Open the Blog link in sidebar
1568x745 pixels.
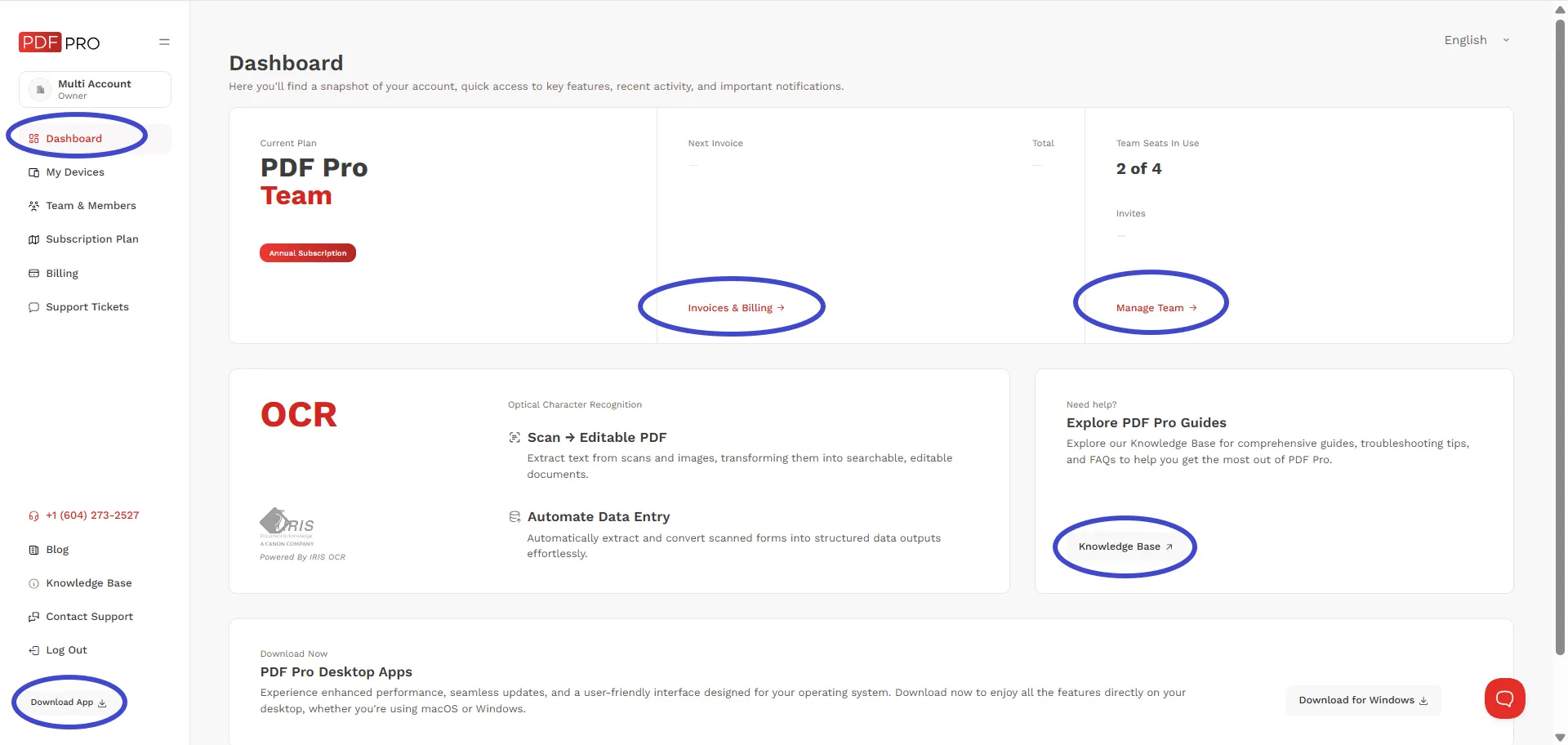pos(57,550)
